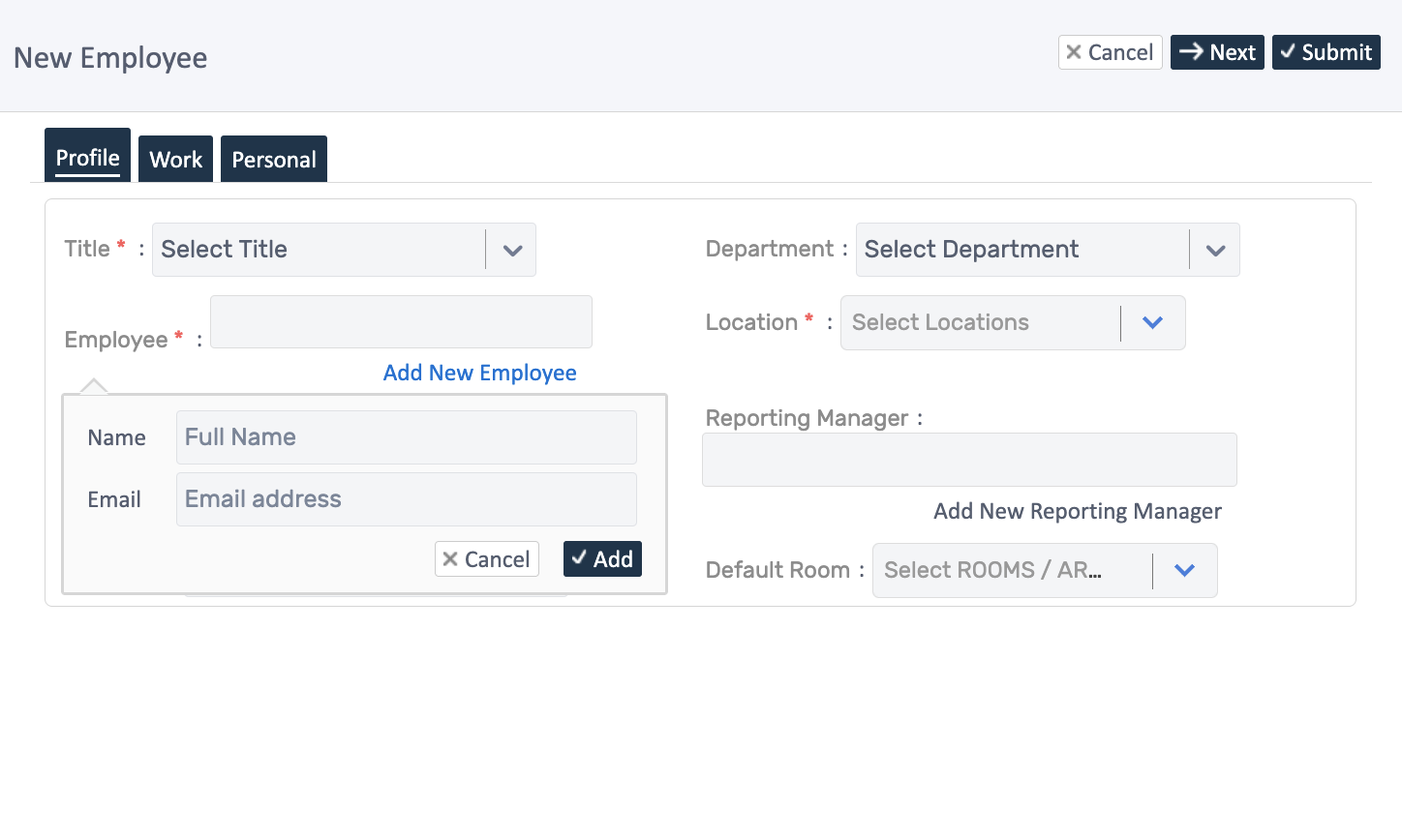The height and width of the screenshot is (840, 1402).
Task: Click the Select ROOMS placeholder text
Action: (x=992, y=571)
